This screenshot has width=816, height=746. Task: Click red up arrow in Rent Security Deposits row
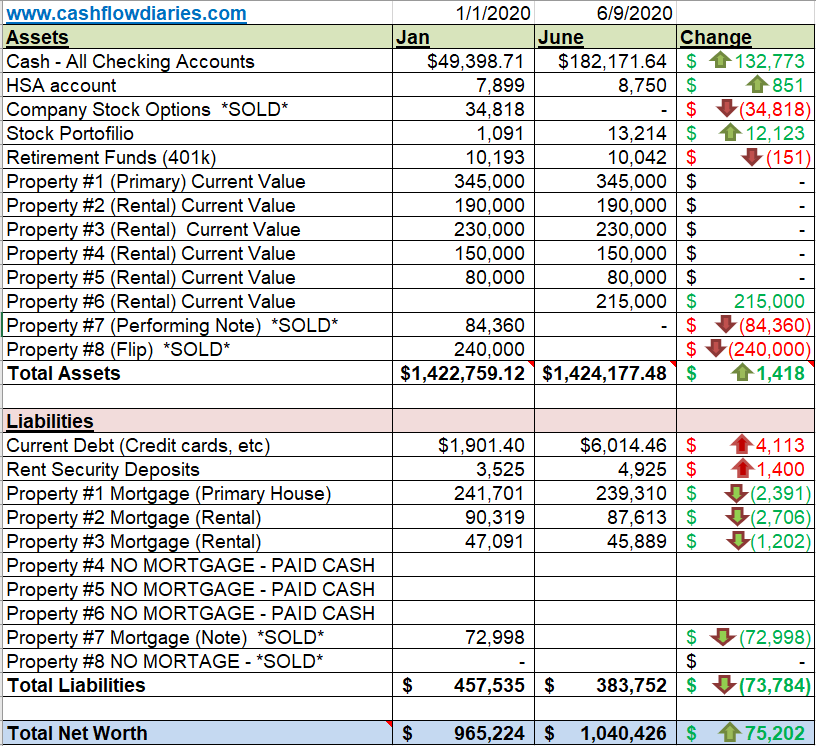coord(743,468)
